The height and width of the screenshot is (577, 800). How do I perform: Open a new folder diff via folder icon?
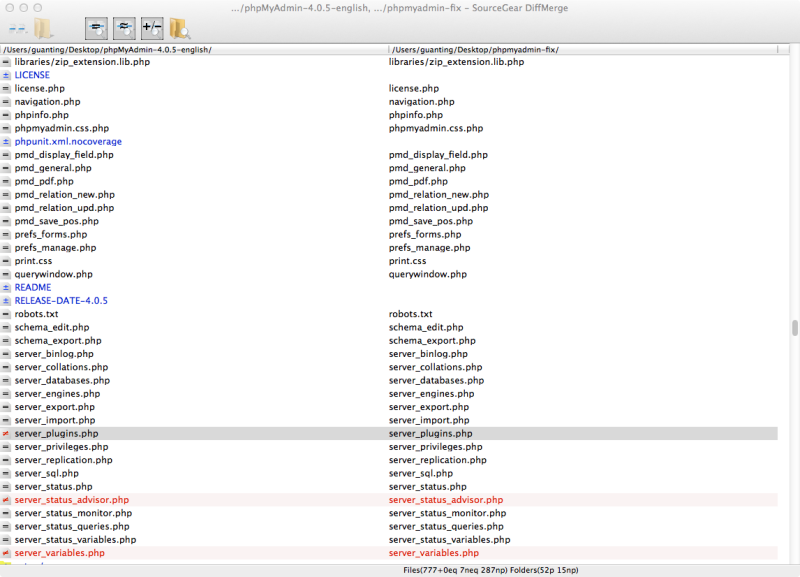pyautogui.click(x=43, y=29)
